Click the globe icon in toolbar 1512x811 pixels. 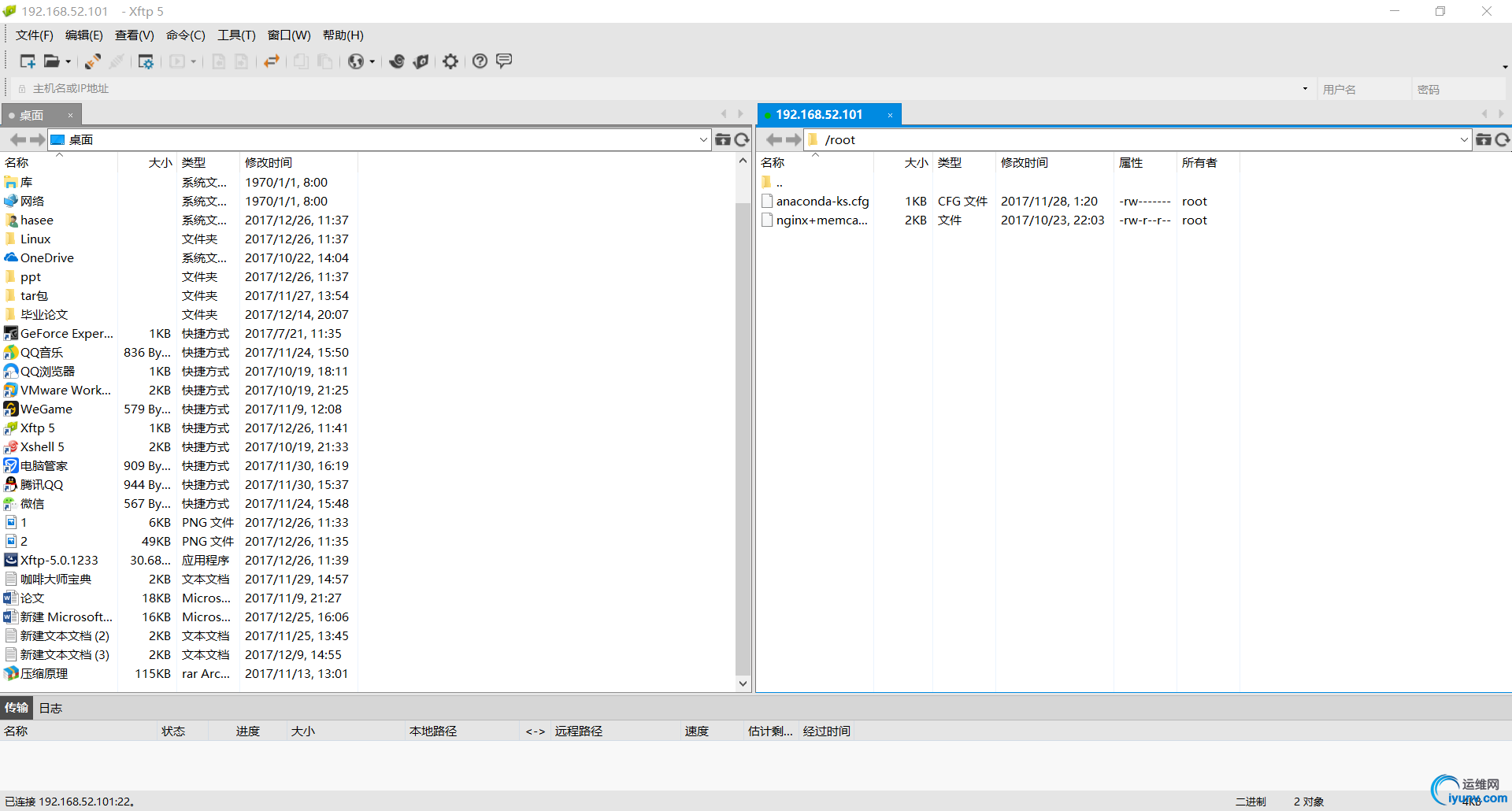click(356, 61)
